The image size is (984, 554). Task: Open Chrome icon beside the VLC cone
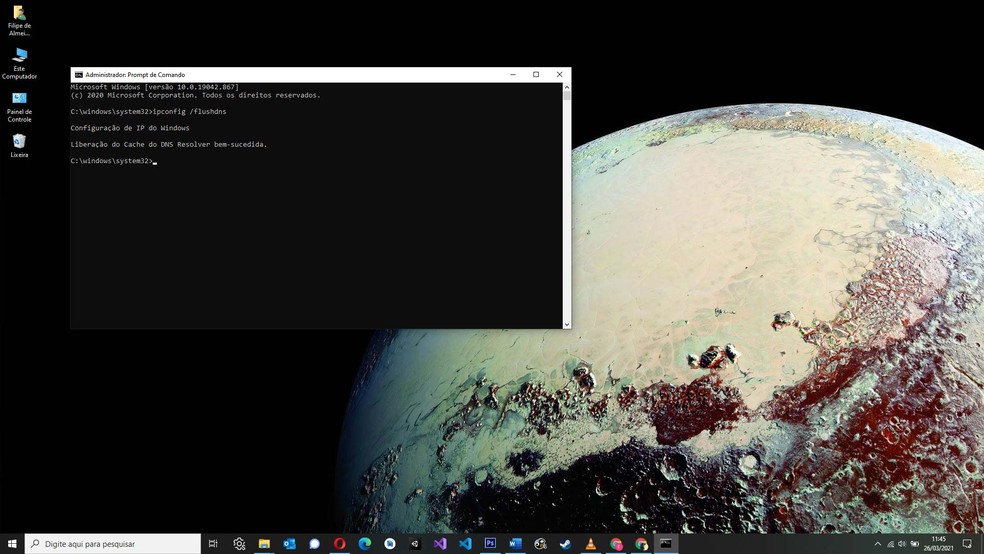(x=616, y=543)
